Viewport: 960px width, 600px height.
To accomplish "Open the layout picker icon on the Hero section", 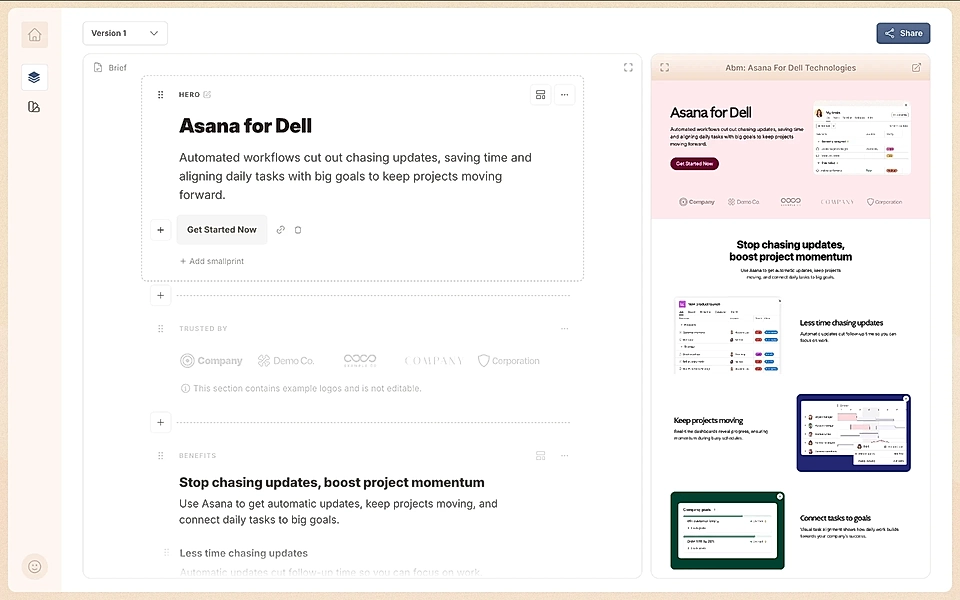I will (x=540, y=94).
